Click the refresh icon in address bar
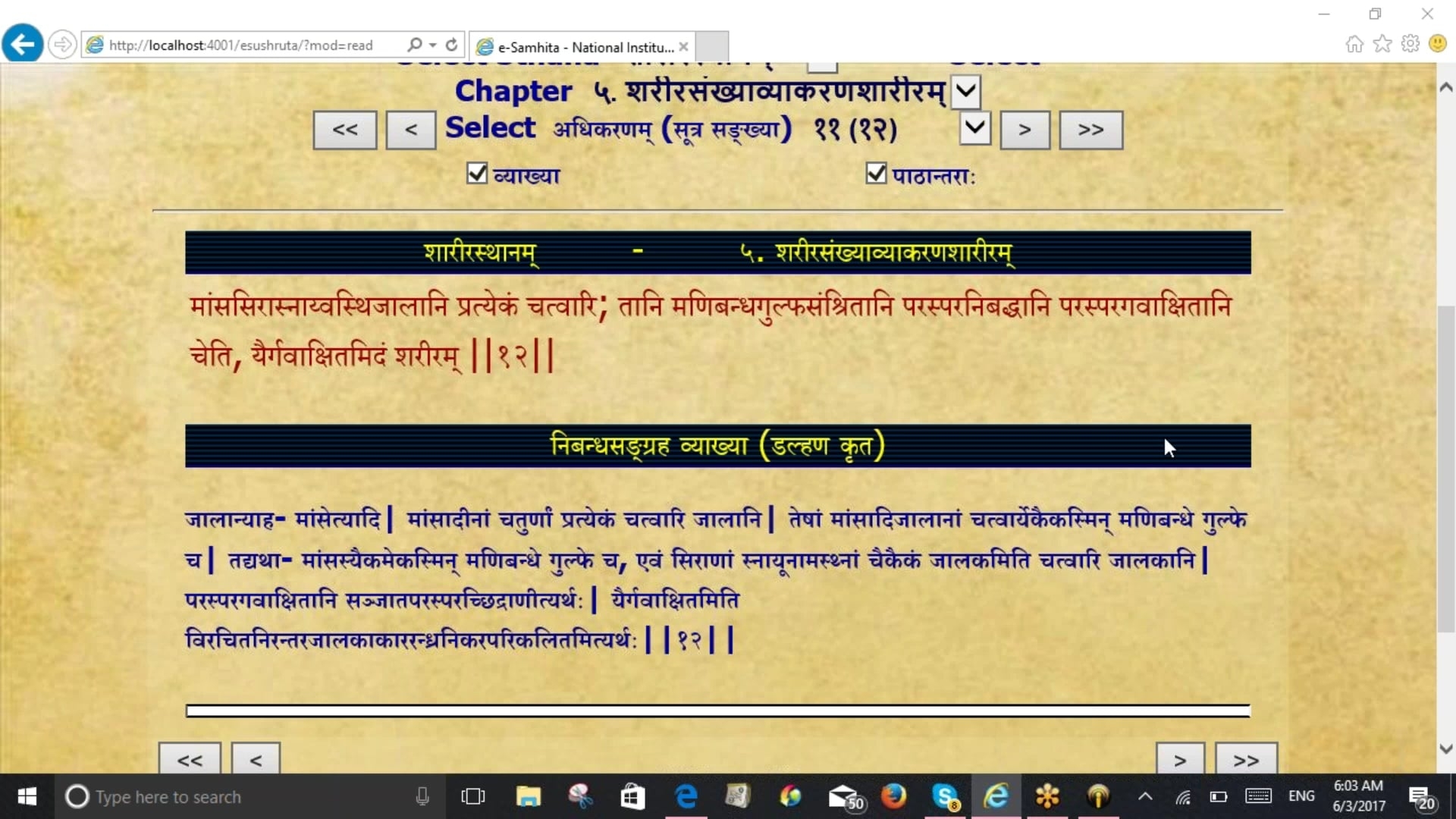 point(451,45)
